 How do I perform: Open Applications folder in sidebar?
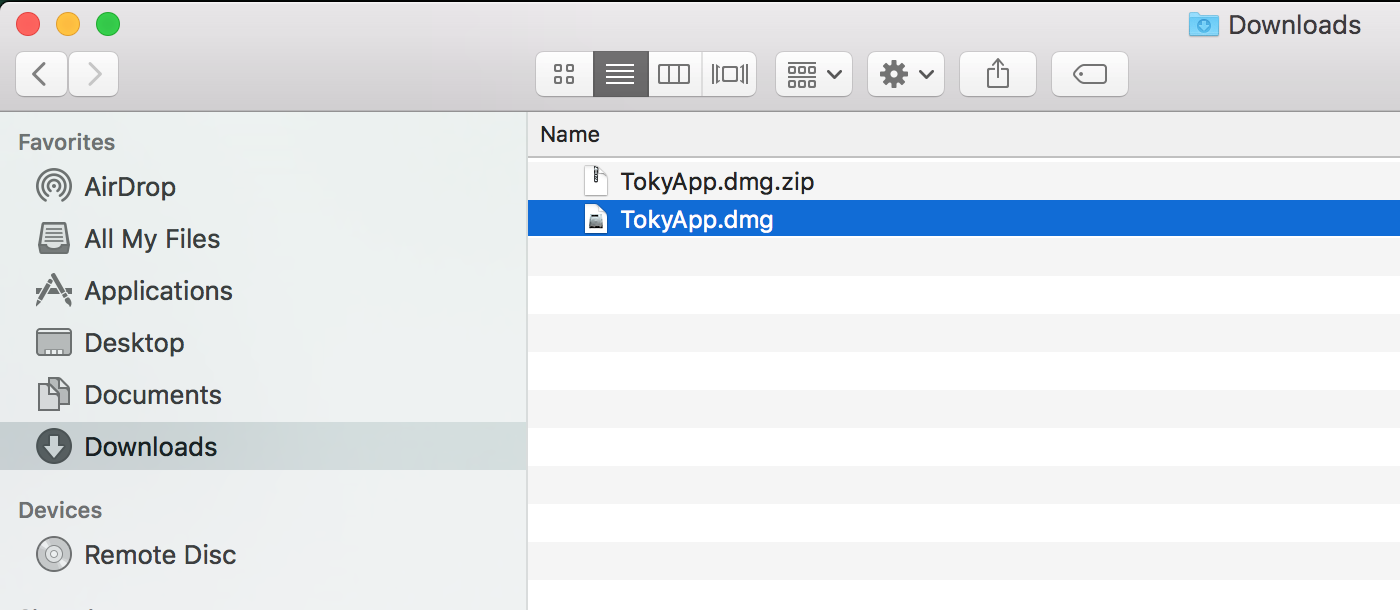(x=158, y=291)
